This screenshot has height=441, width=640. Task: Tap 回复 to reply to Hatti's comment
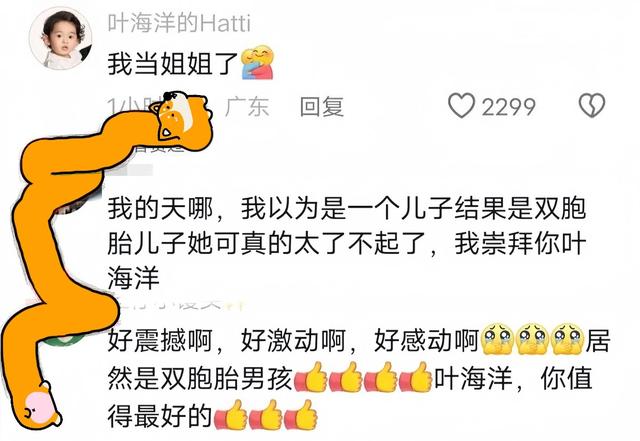pyautogui.click(x=322, y=107)
